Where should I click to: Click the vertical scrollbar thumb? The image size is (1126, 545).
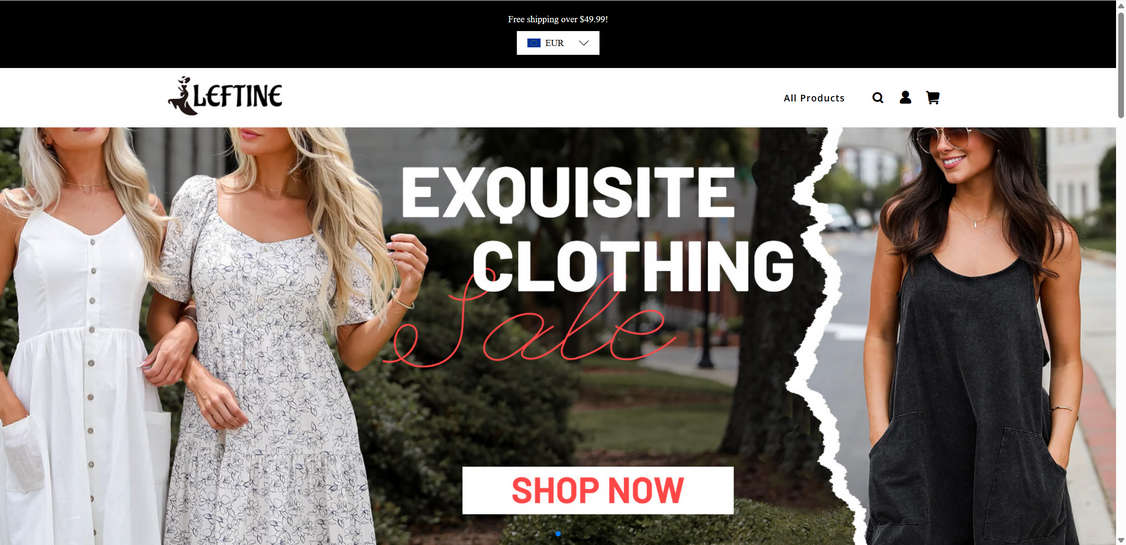click(1120, 63)
